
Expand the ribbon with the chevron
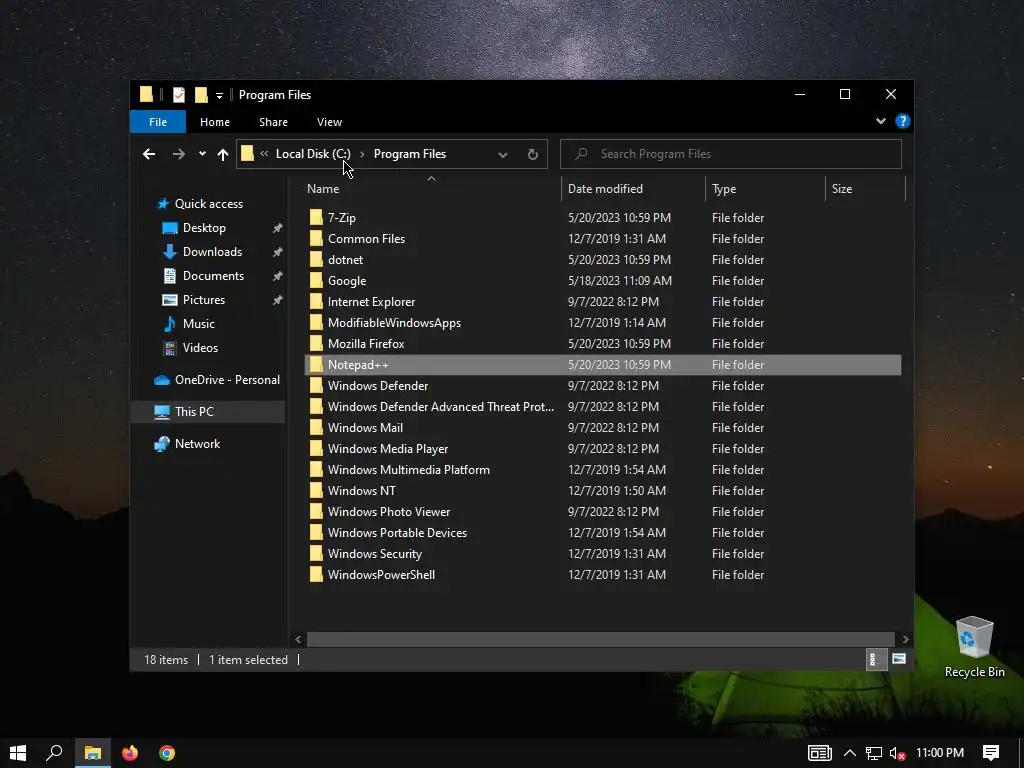point(881,121)
